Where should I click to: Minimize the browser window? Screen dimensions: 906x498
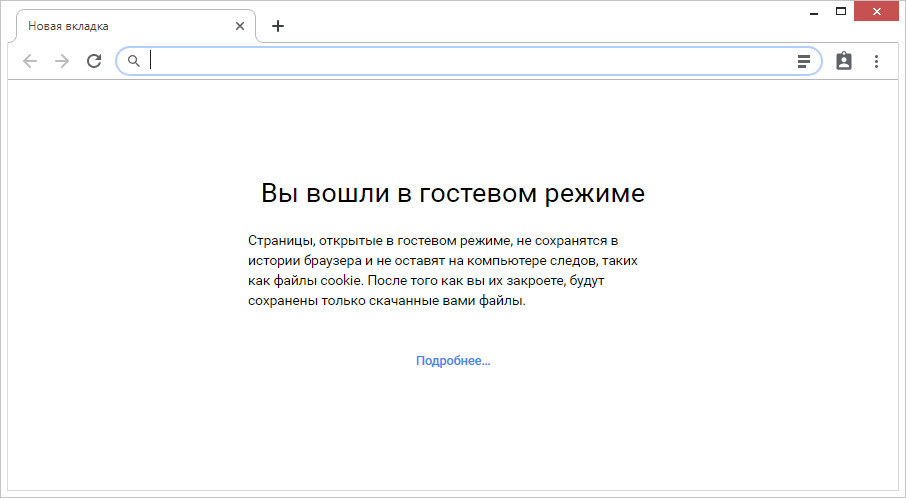(815, 12)
